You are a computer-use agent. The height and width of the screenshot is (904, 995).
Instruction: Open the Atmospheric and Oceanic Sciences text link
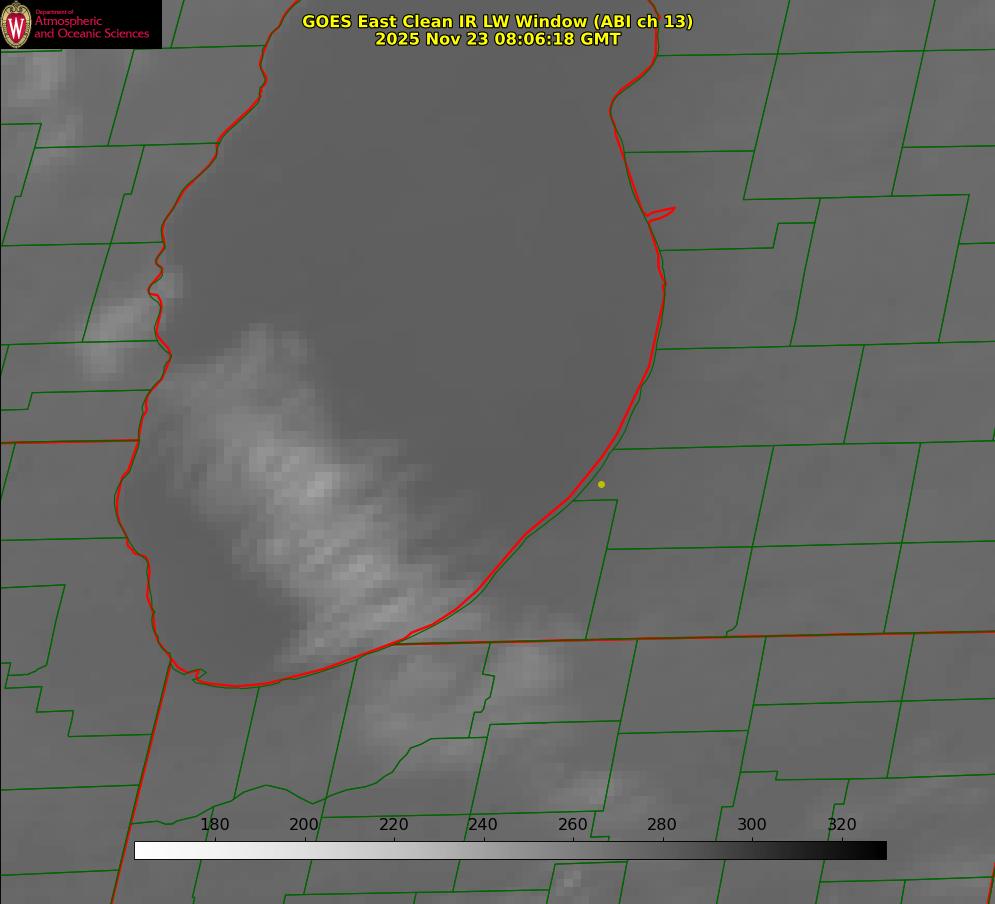click(91, 27)
